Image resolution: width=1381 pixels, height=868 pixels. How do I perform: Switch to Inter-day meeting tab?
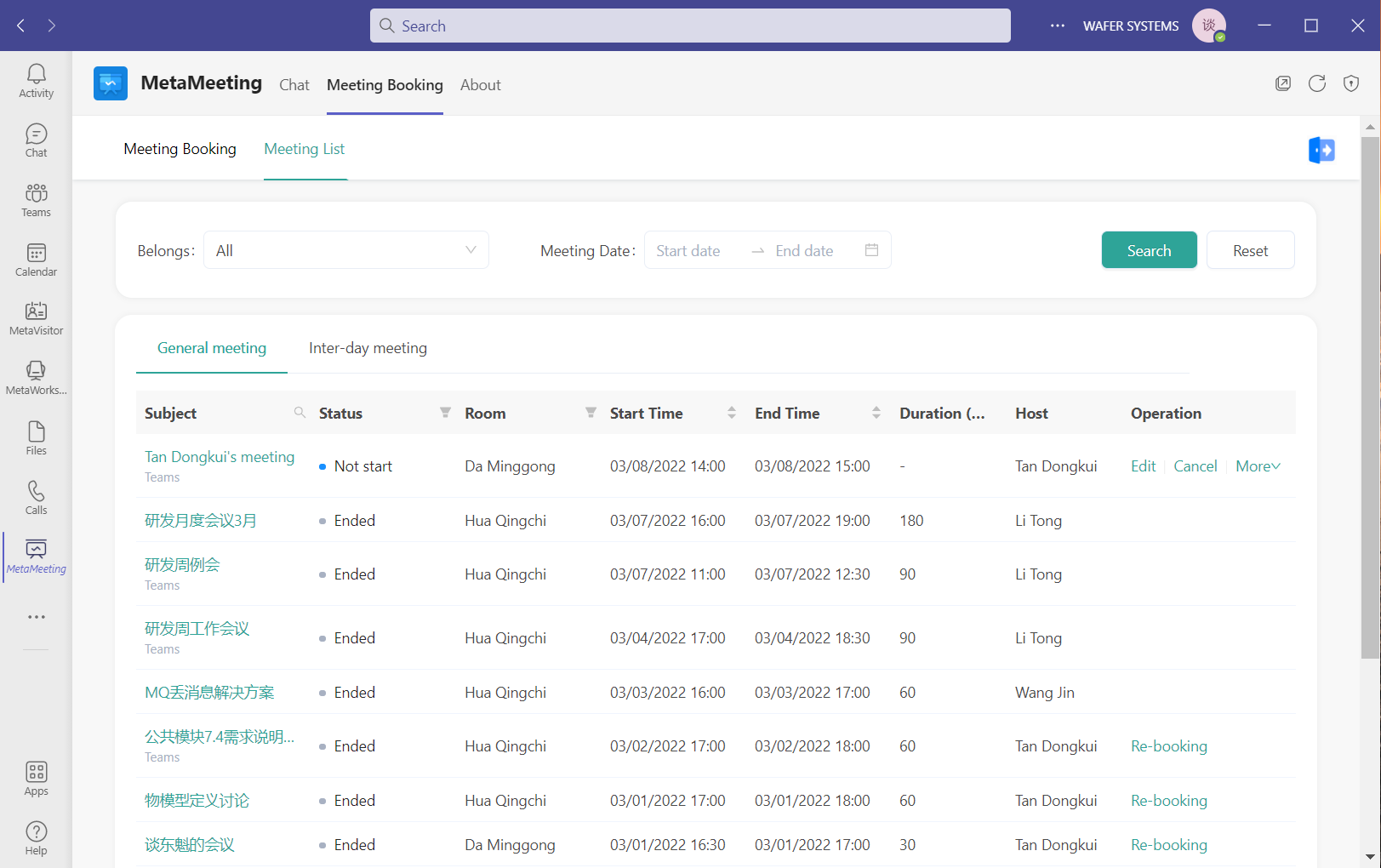(x=368, y=348)
